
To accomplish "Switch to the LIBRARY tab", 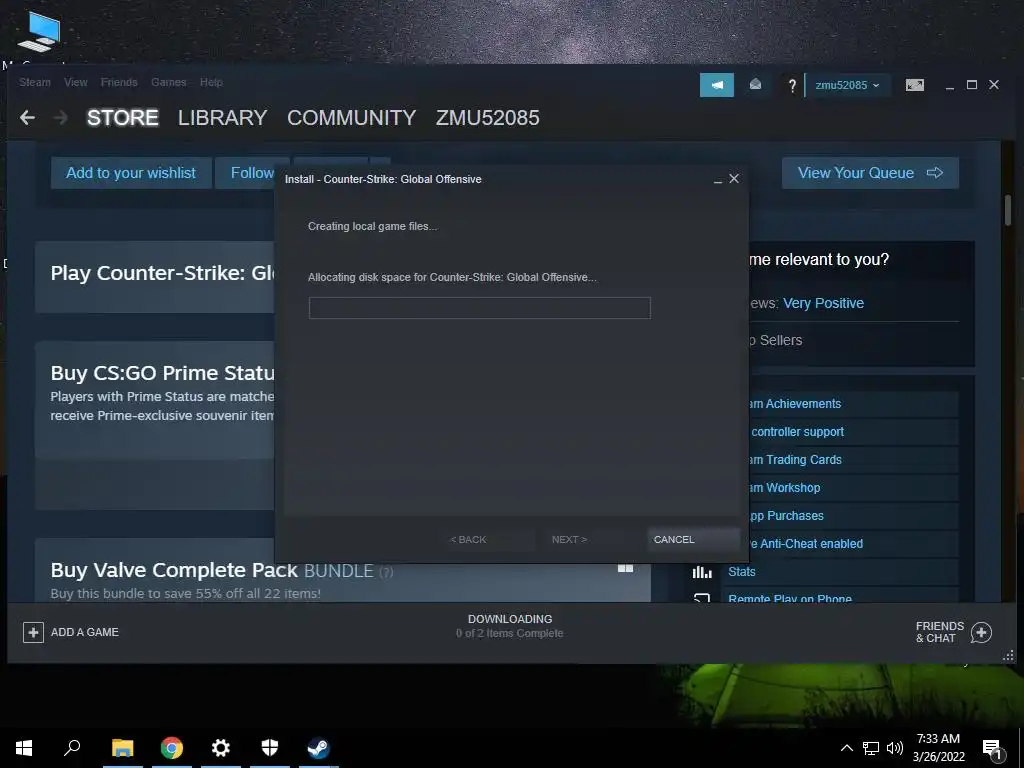I will point(223,118).
